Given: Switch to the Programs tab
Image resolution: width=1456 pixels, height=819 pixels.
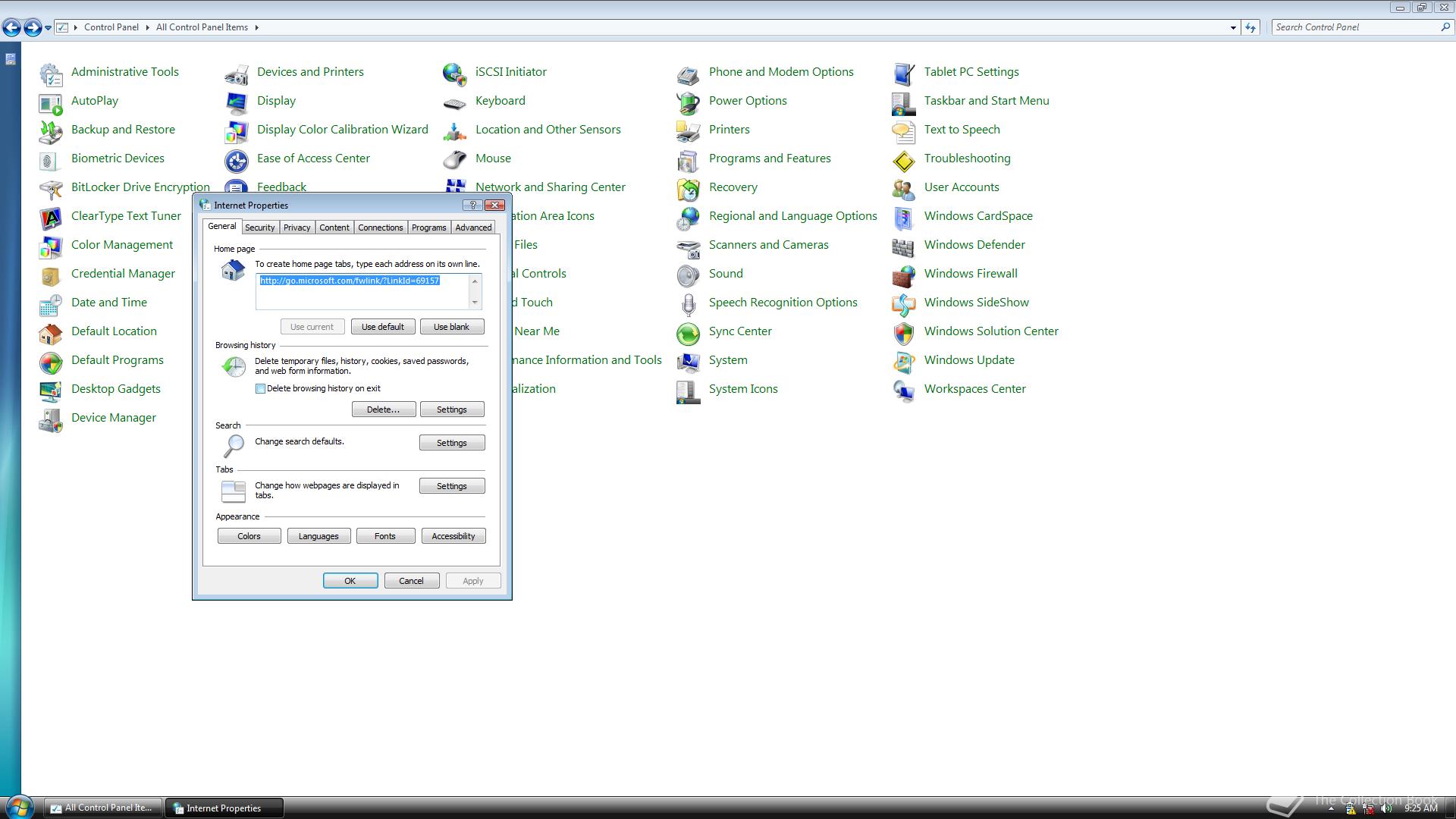Looking at the screenshot, I should pos(428,227).
